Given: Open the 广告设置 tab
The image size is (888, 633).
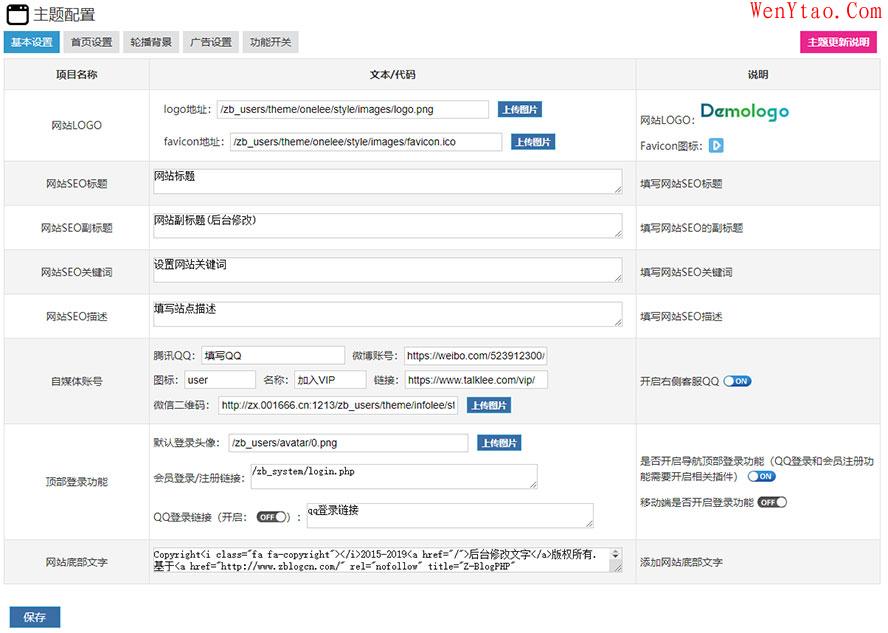Looking at the screenshot, I should click(211, 42).
